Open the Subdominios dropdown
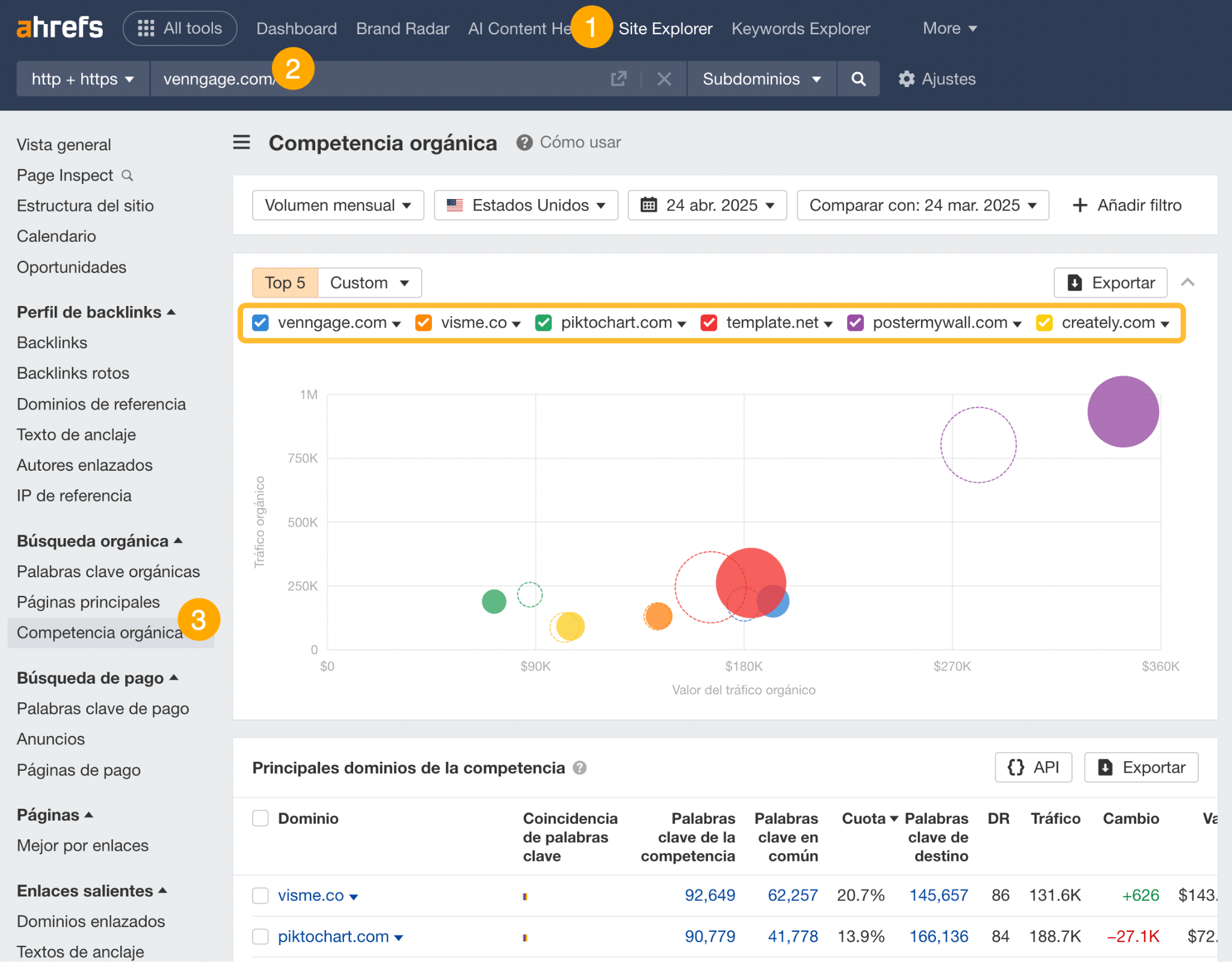 coord(760,79)
